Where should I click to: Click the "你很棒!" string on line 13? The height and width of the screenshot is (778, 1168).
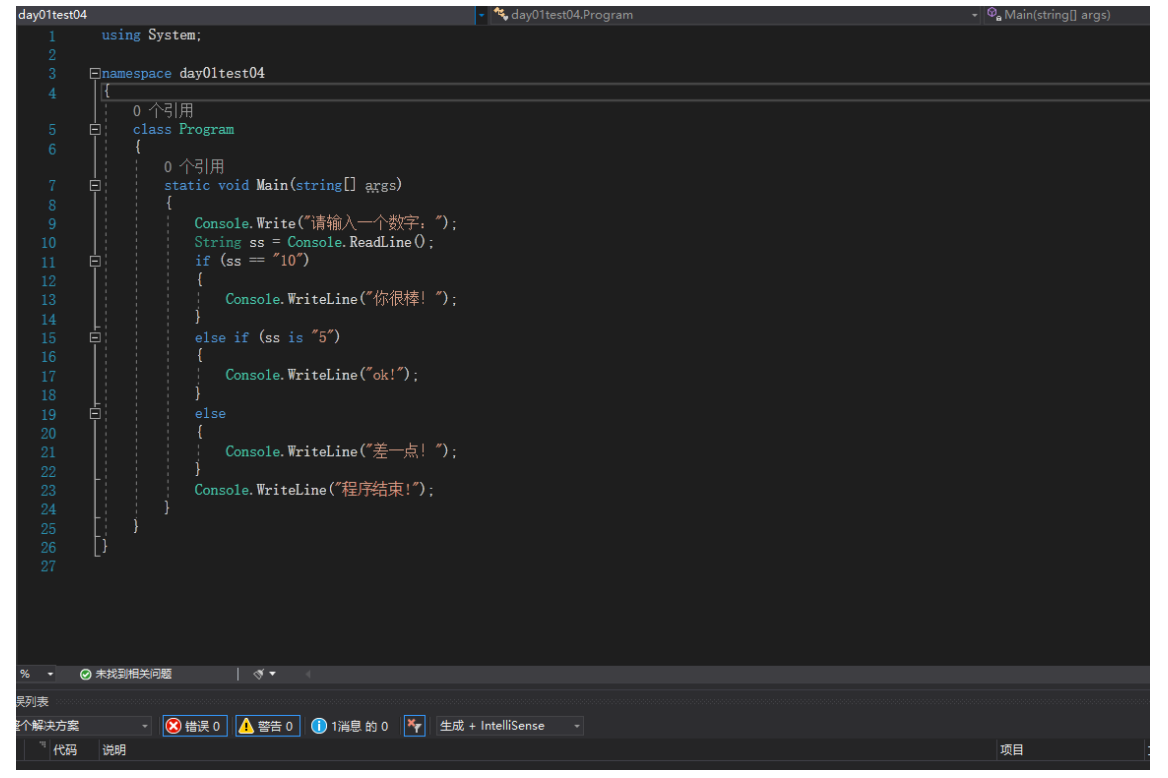click(405, 299)
